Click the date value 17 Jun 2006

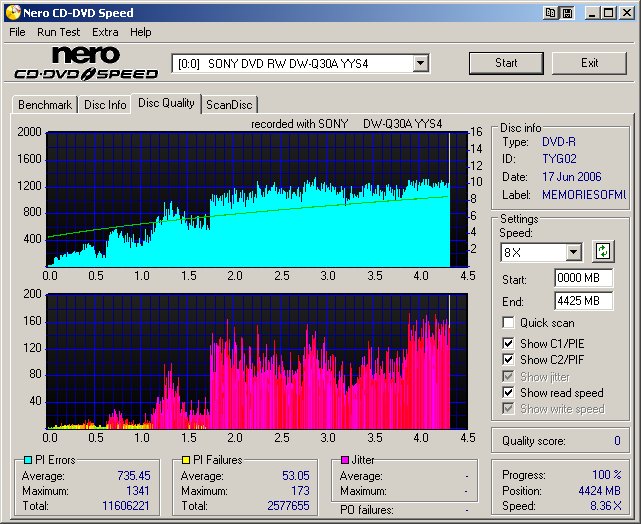572,177
